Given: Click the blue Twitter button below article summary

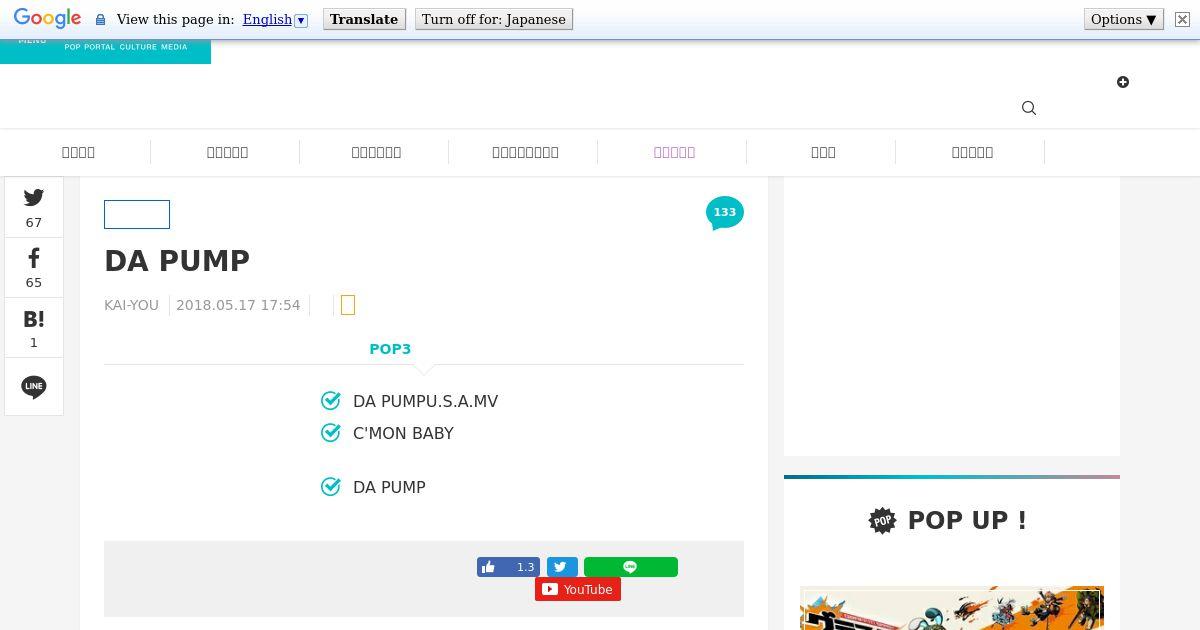Looking at the screenshot, I should pos(562,567).
